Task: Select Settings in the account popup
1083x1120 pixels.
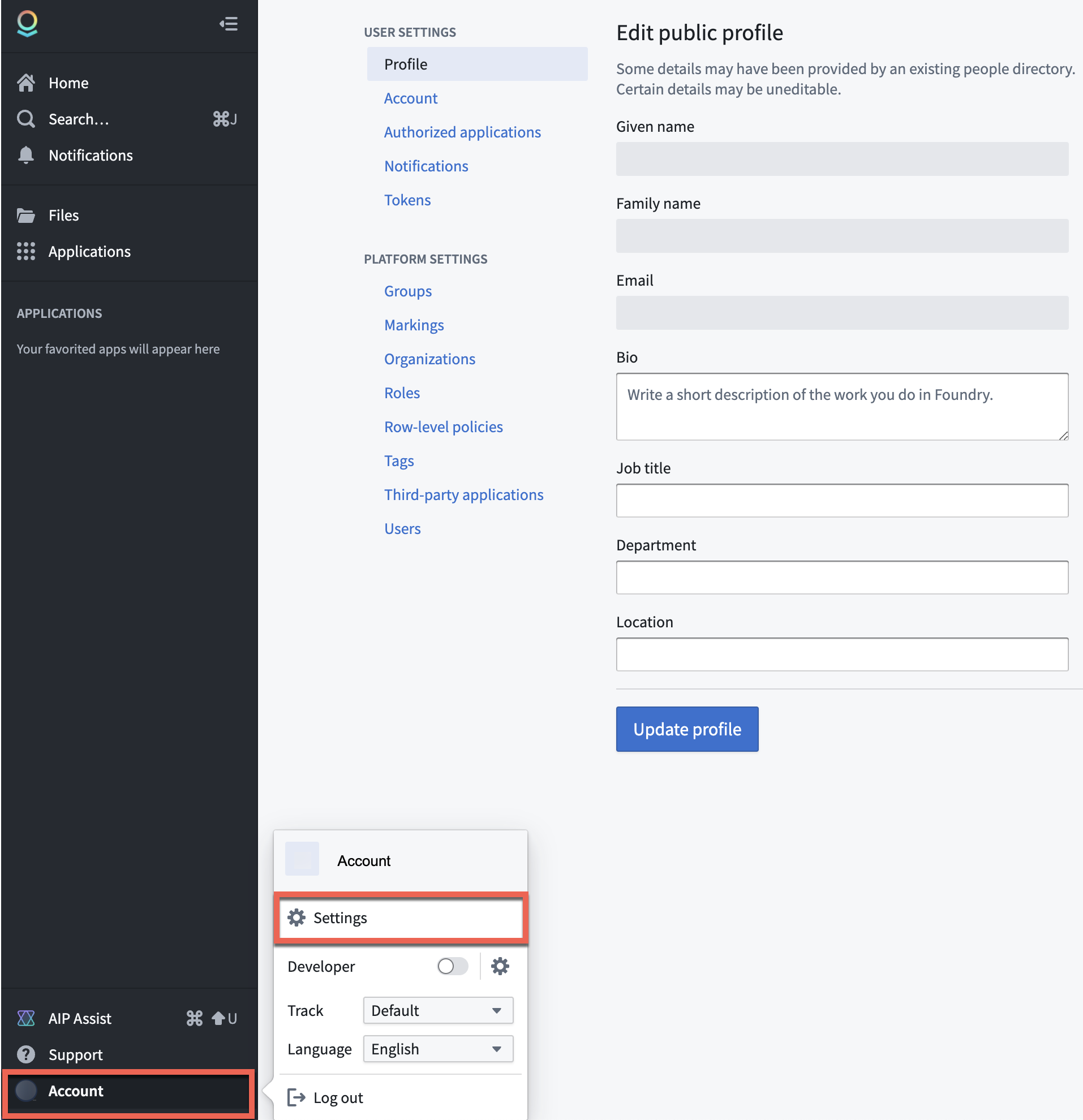Action: pyautogui.click(x=400, y=917)
